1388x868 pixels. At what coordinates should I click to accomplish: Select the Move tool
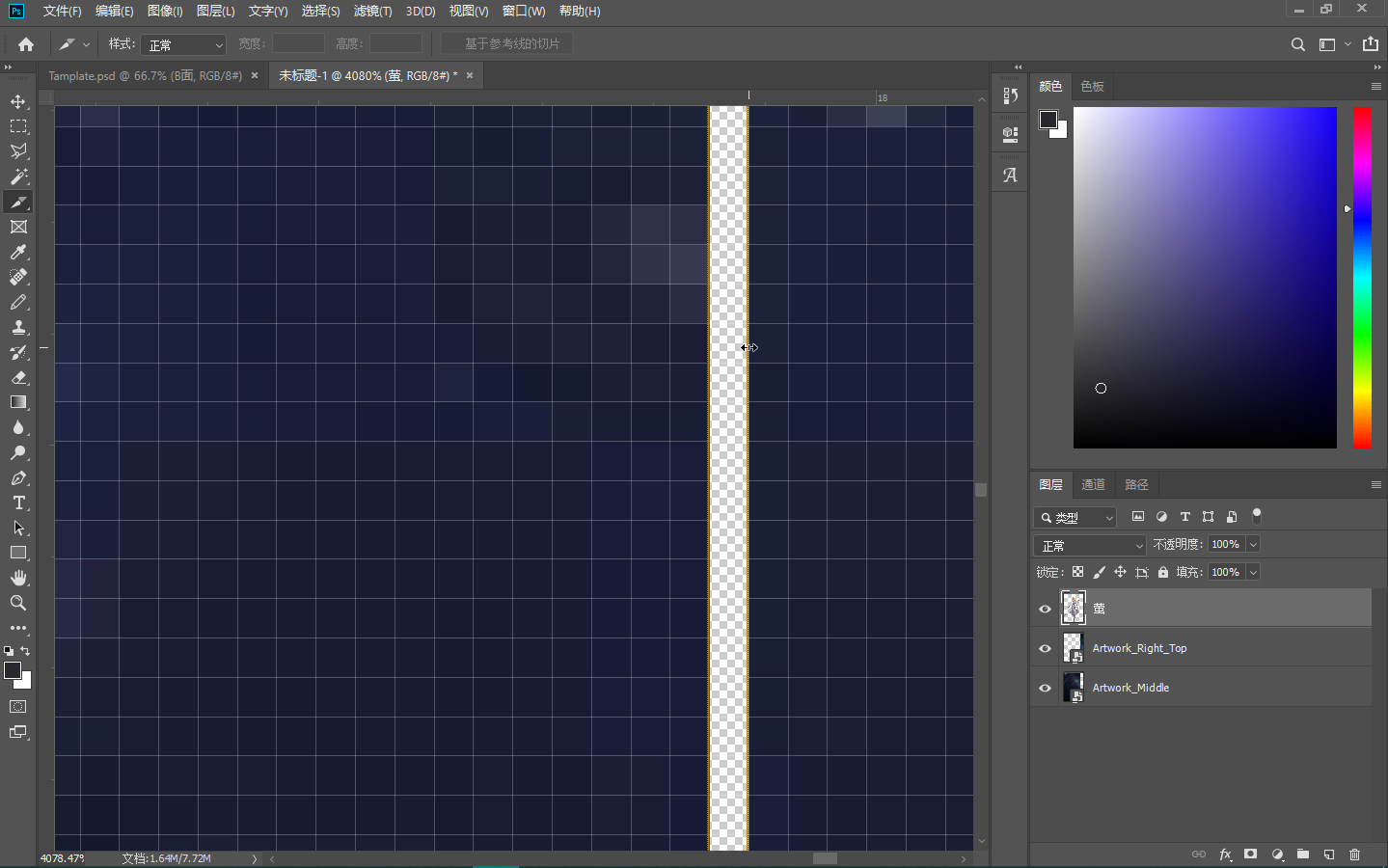pos(18,101)
